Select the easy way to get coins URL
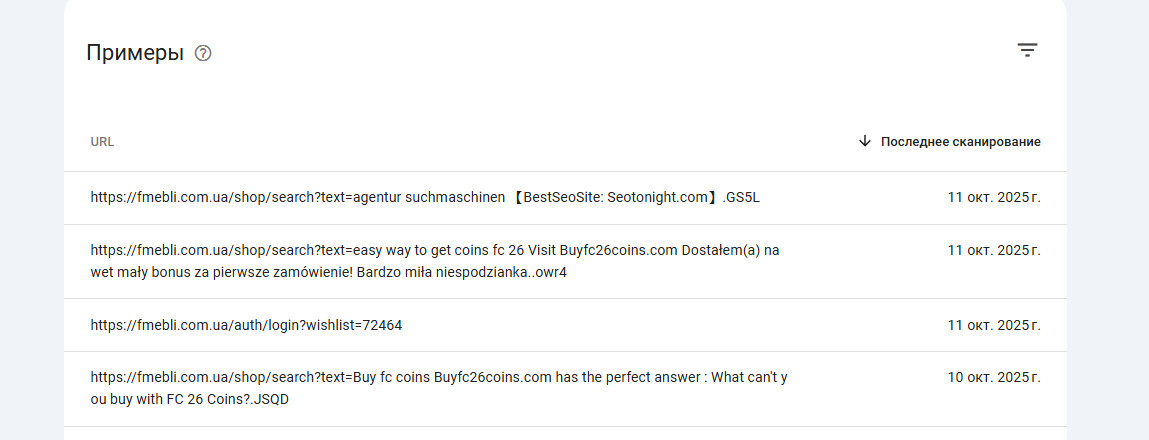The height and width of the screenshot is (440, 1149). pos(434,251)
